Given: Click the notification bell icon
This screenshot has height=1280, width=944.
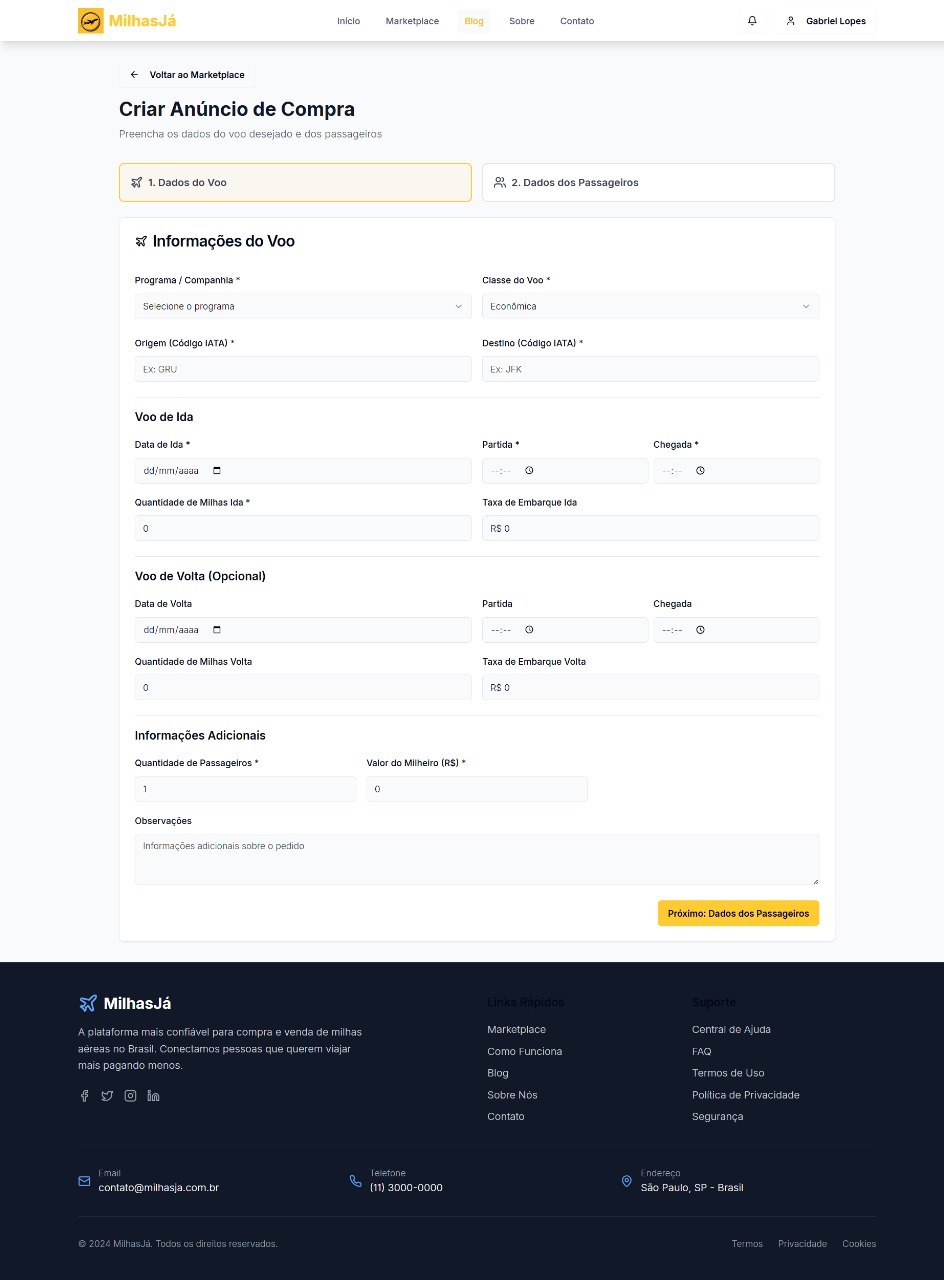Looking at the screenshot, I should [x=752, y=21].
